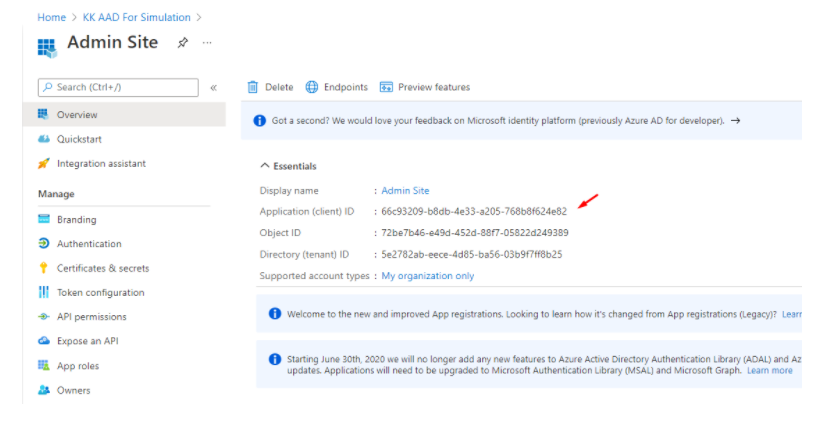822x421 pixels.
Task: Click the Overview grid icon in the sidebar
Action: 43,114
